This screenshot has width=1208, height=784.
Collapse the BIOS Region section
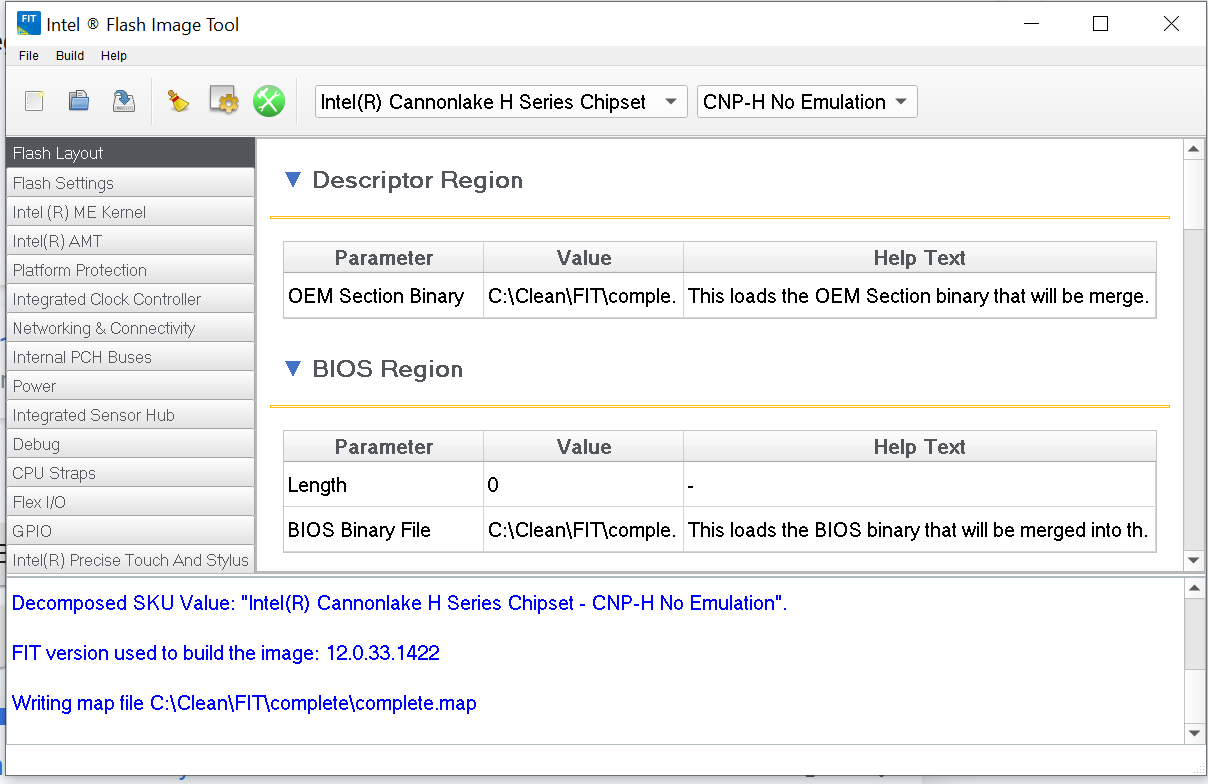(293, 369)
